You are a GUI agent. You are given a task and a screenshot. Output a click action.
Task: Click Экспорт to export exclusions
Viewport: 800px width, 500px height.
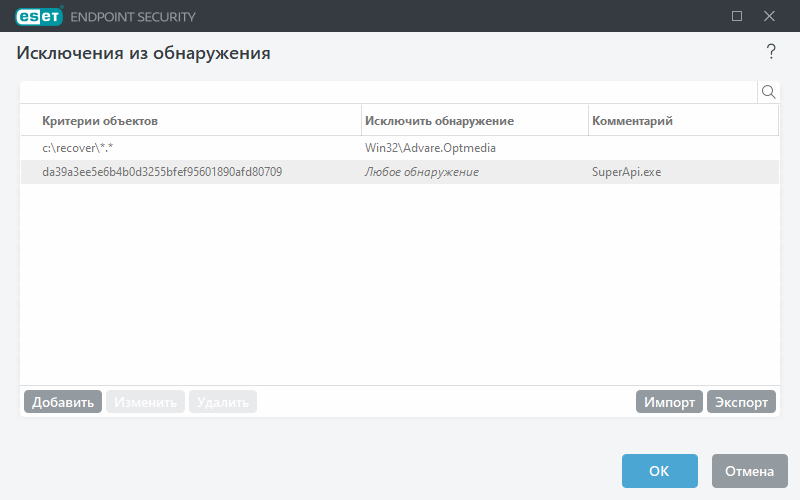(x=741, y=402)
